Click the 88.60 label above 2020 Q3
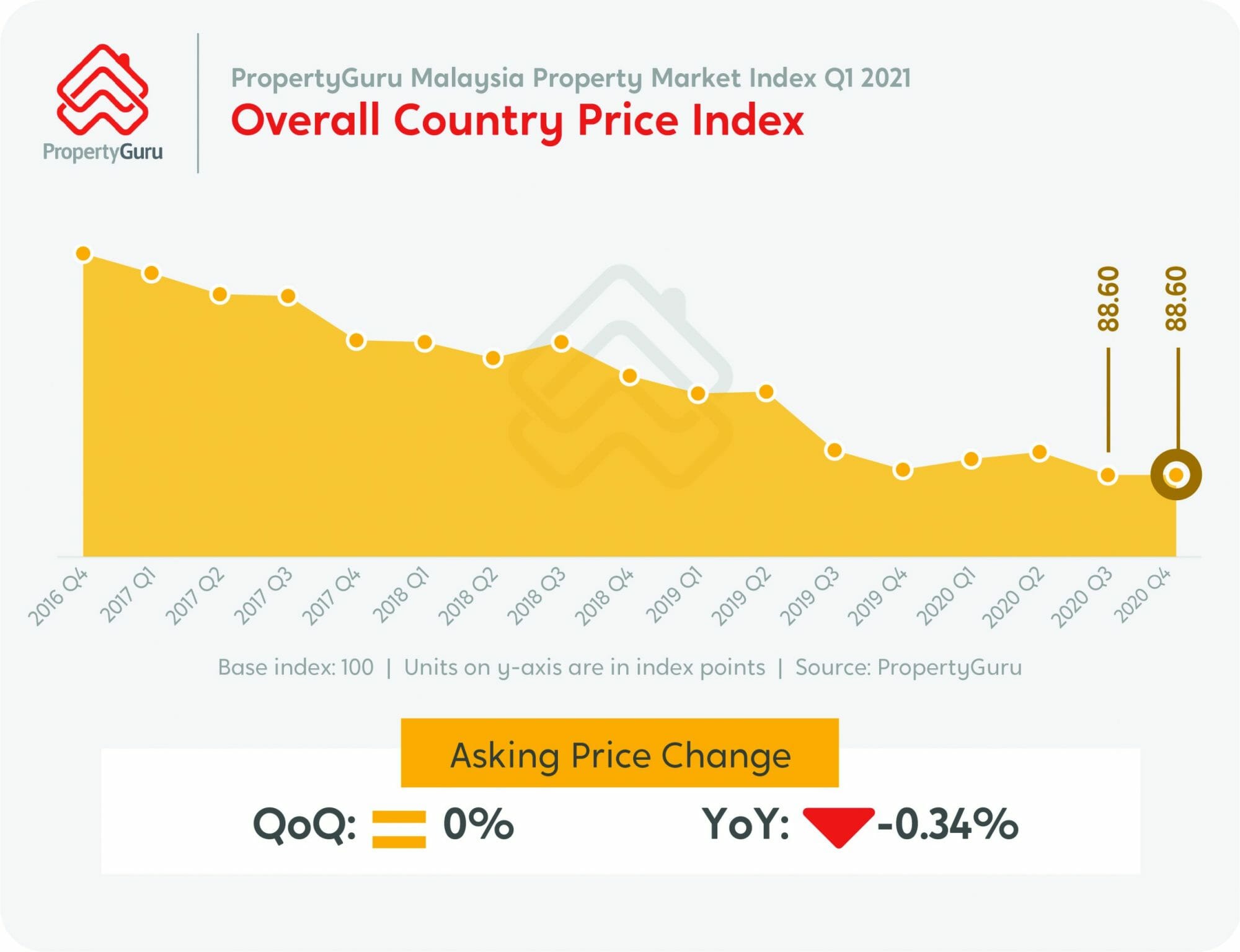The height and width of the screenshot is (952, 1240). (x=1109, y=299)
